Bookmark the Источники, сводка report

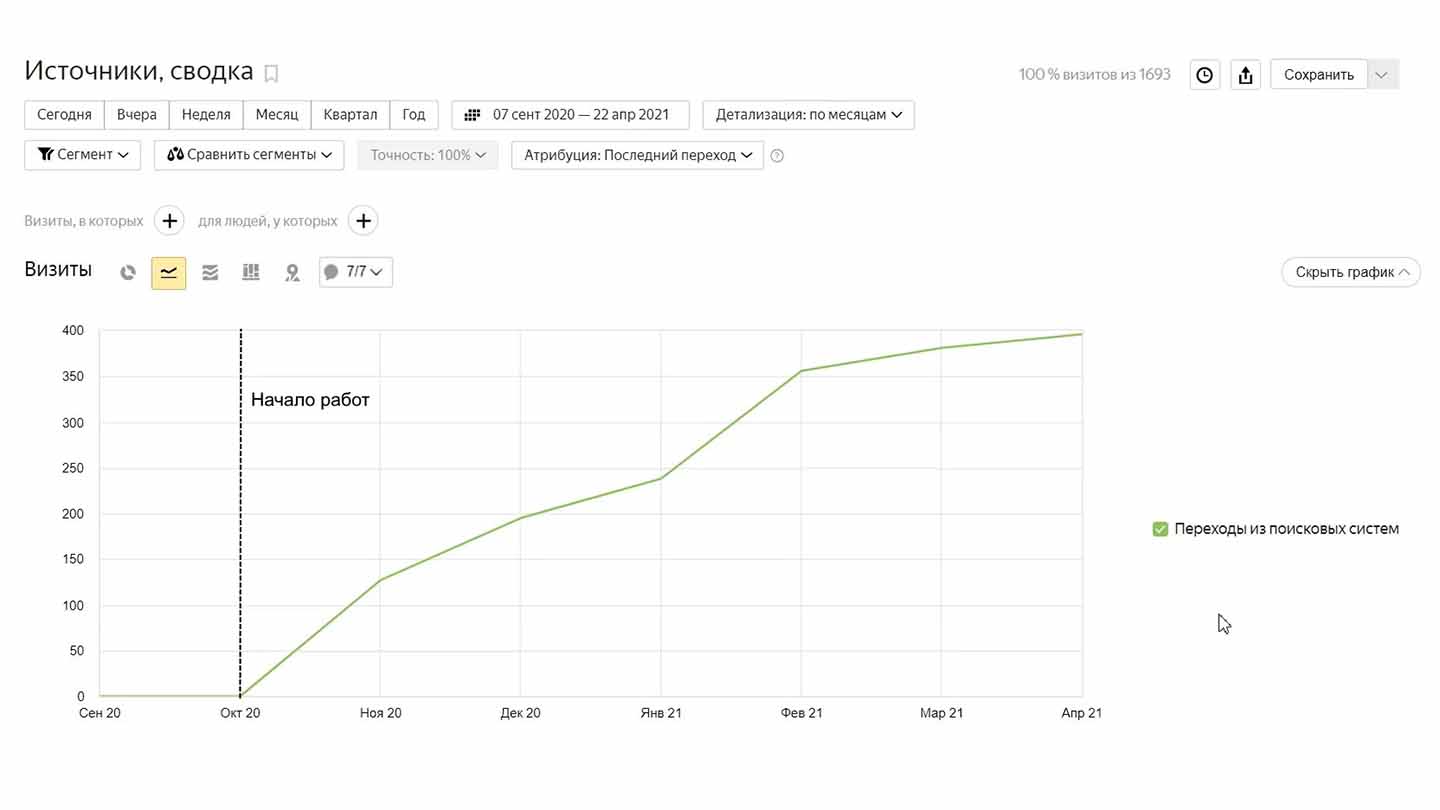[x=271, y=73]
